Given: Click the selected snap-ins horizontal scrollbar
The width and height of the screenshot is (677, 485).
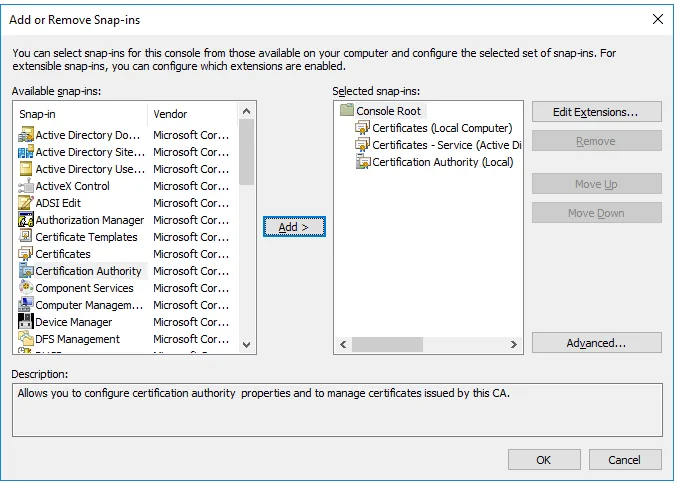Looking at the screenshot, I should click(x=400, y=345).
